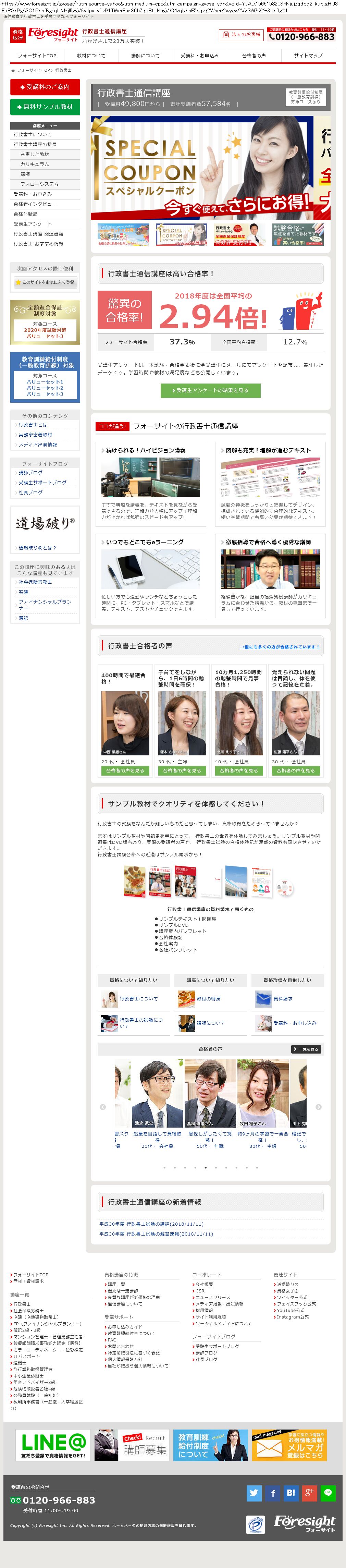Screen dimensions: 346x1568
Task: Click the 一覧を見る button in 合格者の声 bar
Action: click(x=306, y=1049)
